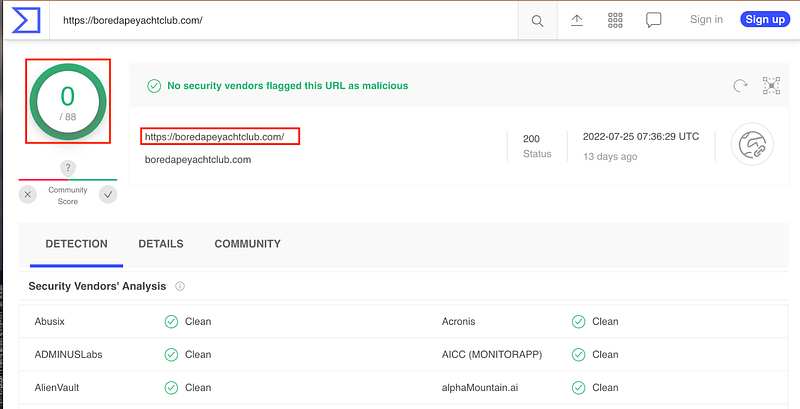
Task: Switch to the DETAILS tab
Action: click(161, 244)
